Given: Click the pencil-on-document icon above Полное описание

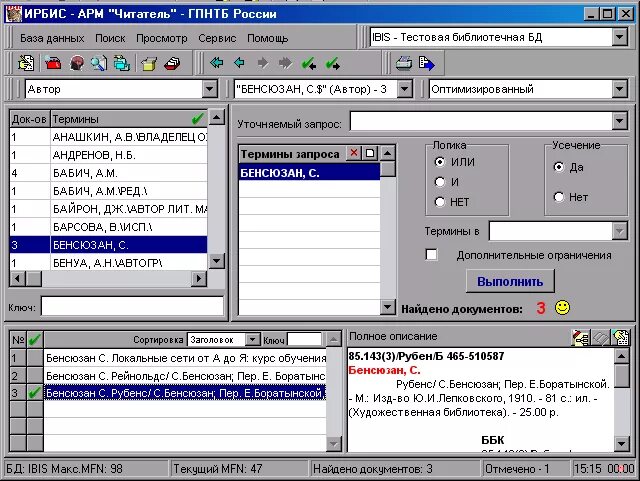Looking at the screenshot, I should pyautogui.click(x=620, y=338).
